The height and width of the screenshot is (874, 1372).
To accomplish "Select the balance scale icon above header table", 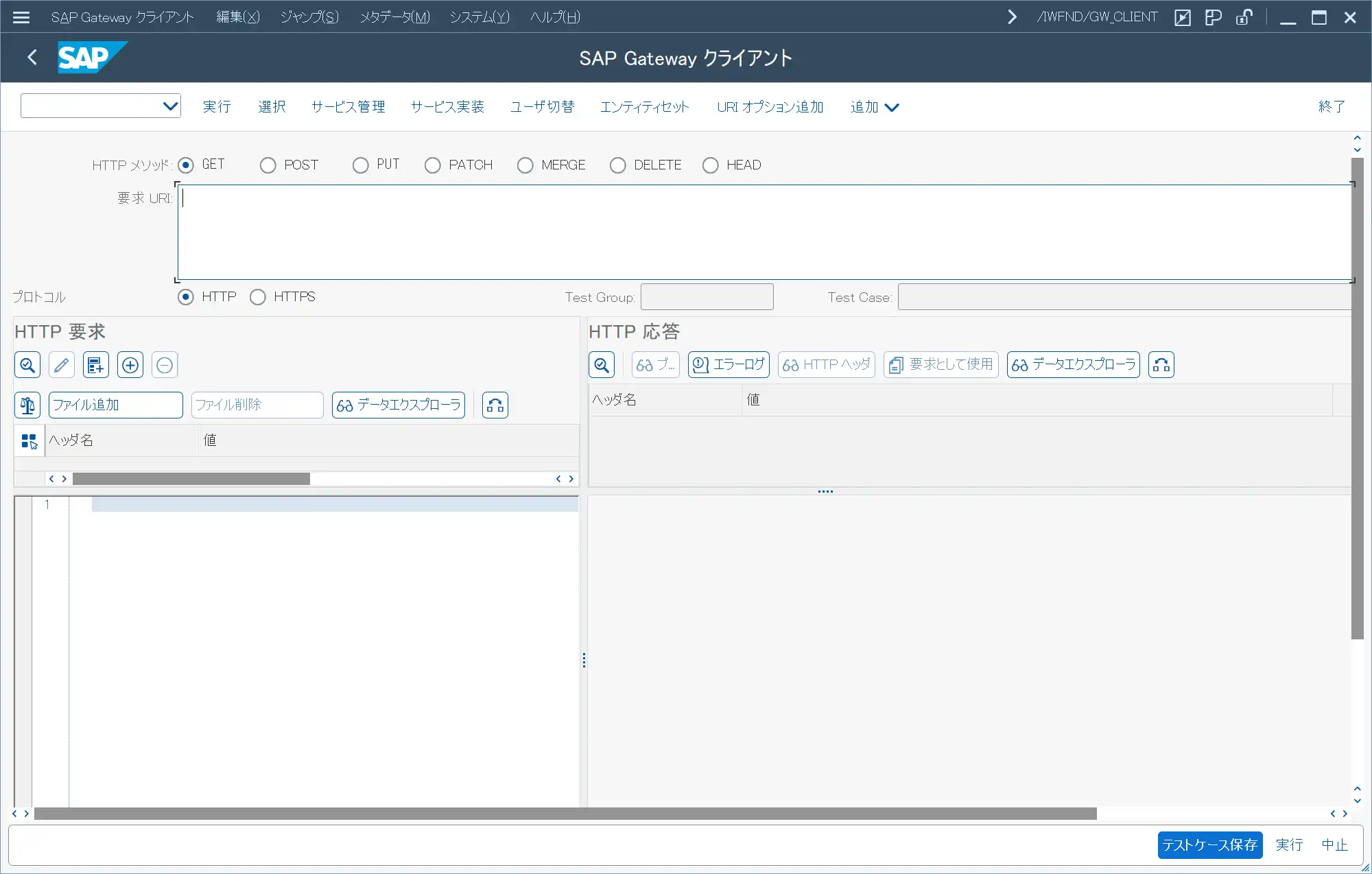I will [x=27, y=405].
